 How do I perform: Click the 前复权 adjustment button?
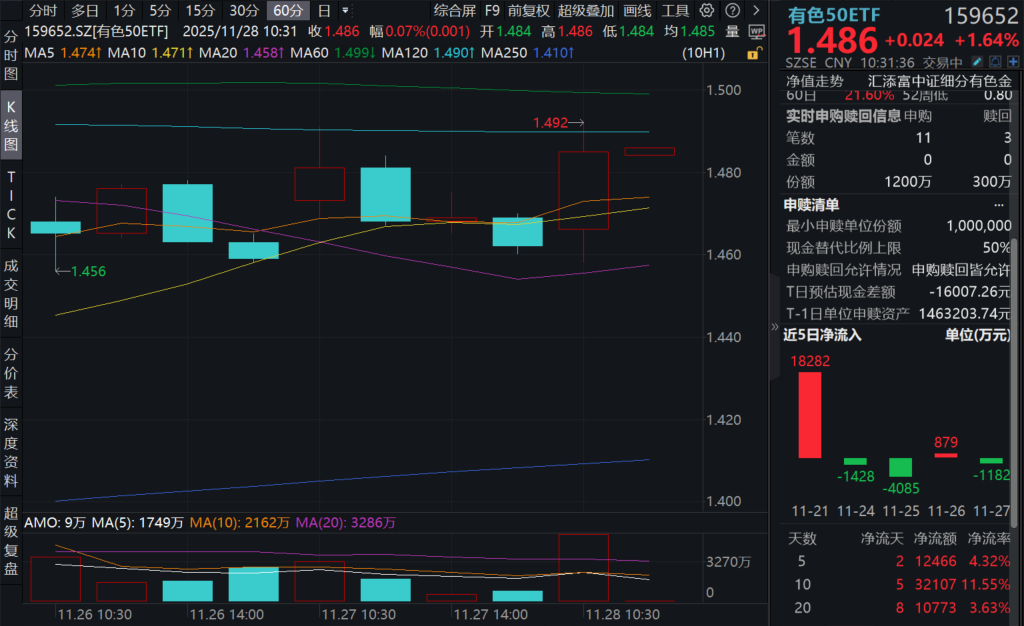(x=528, y=11)
